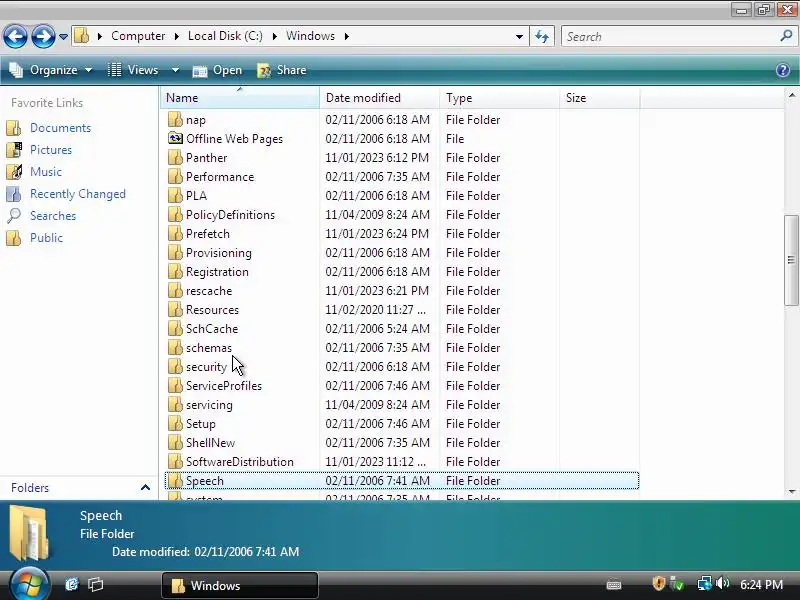
Task: Select the SchCache folder icon
Action: [175, 329]
